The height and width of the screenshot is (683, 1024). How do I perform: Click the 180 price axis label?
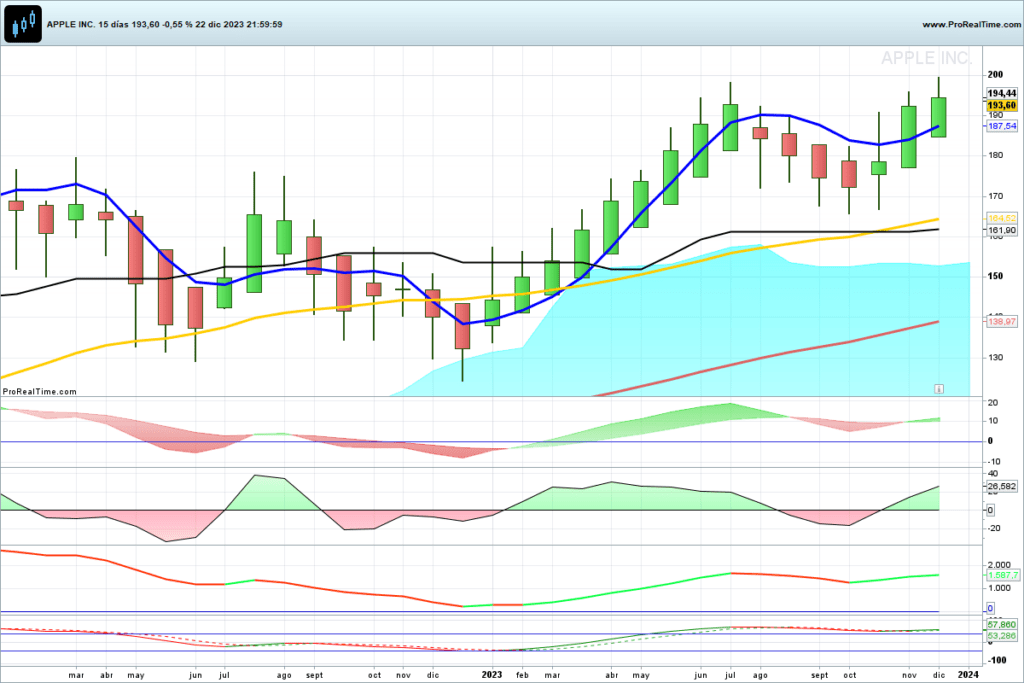point(995,155)
